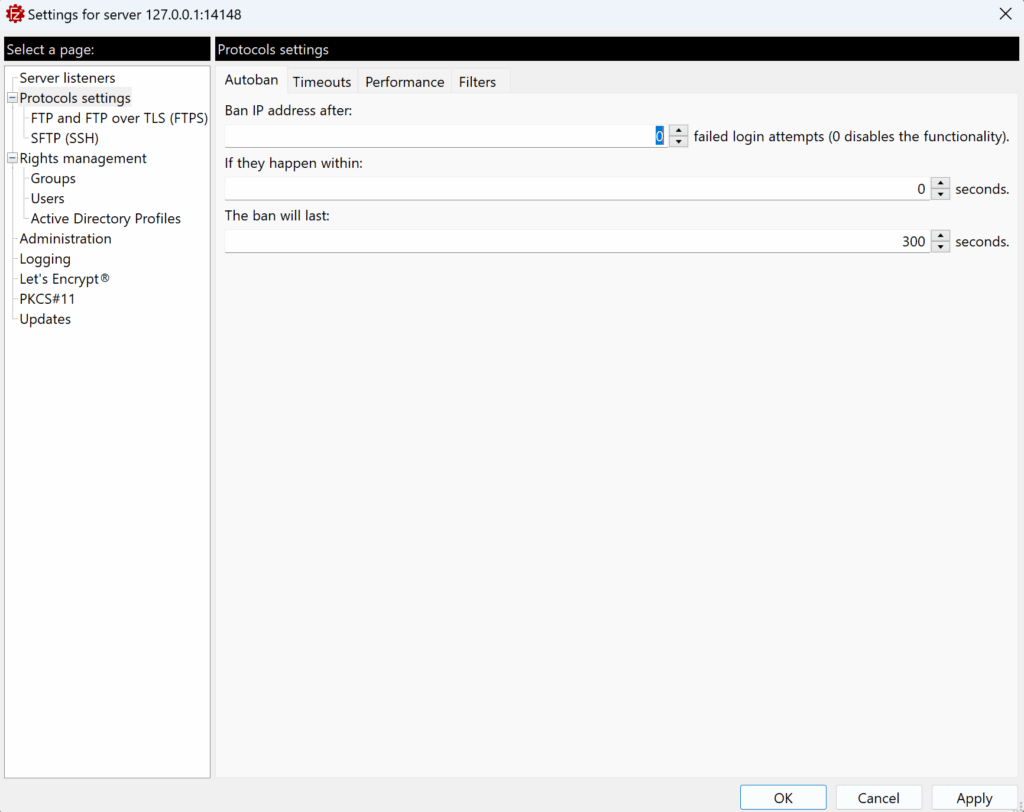This screenshot has width=1024, height=812.
Task: Decrease the failed login attempts value
Action: tap(679, 141)
